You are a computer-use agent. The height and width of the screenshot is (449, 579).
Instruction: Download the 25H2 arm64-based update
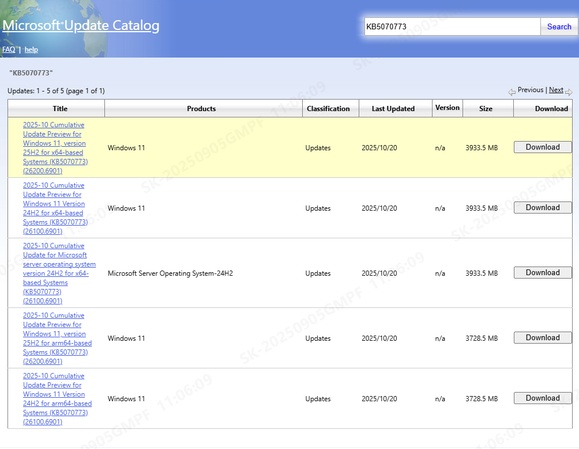pos(542,337)
